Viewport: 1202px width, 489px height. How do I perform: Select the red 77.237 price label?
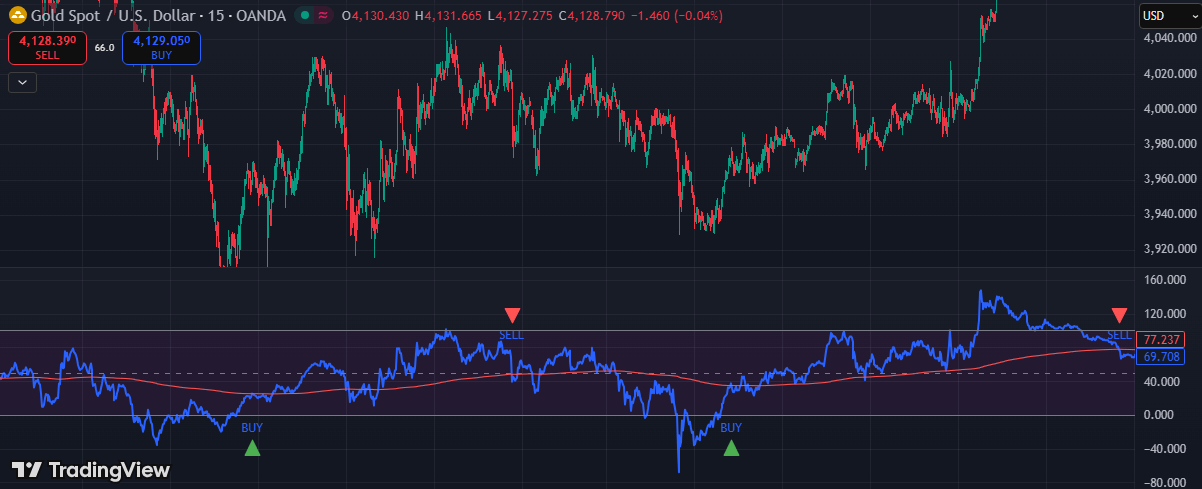pyautogui.click(x=1163, y=340)
